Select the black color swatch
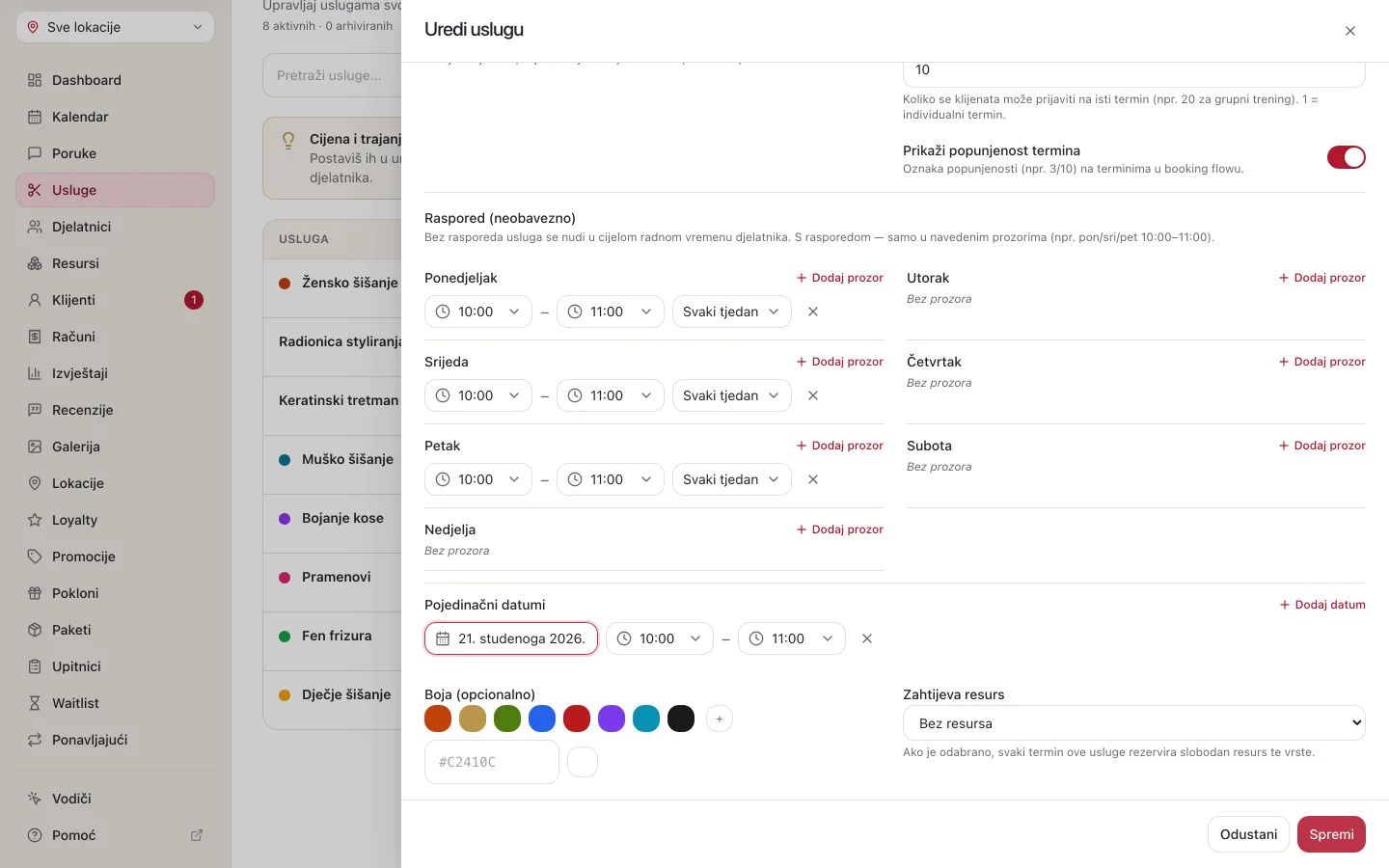The height and width of the screenshot is (868, 1389). click(681, 719)
